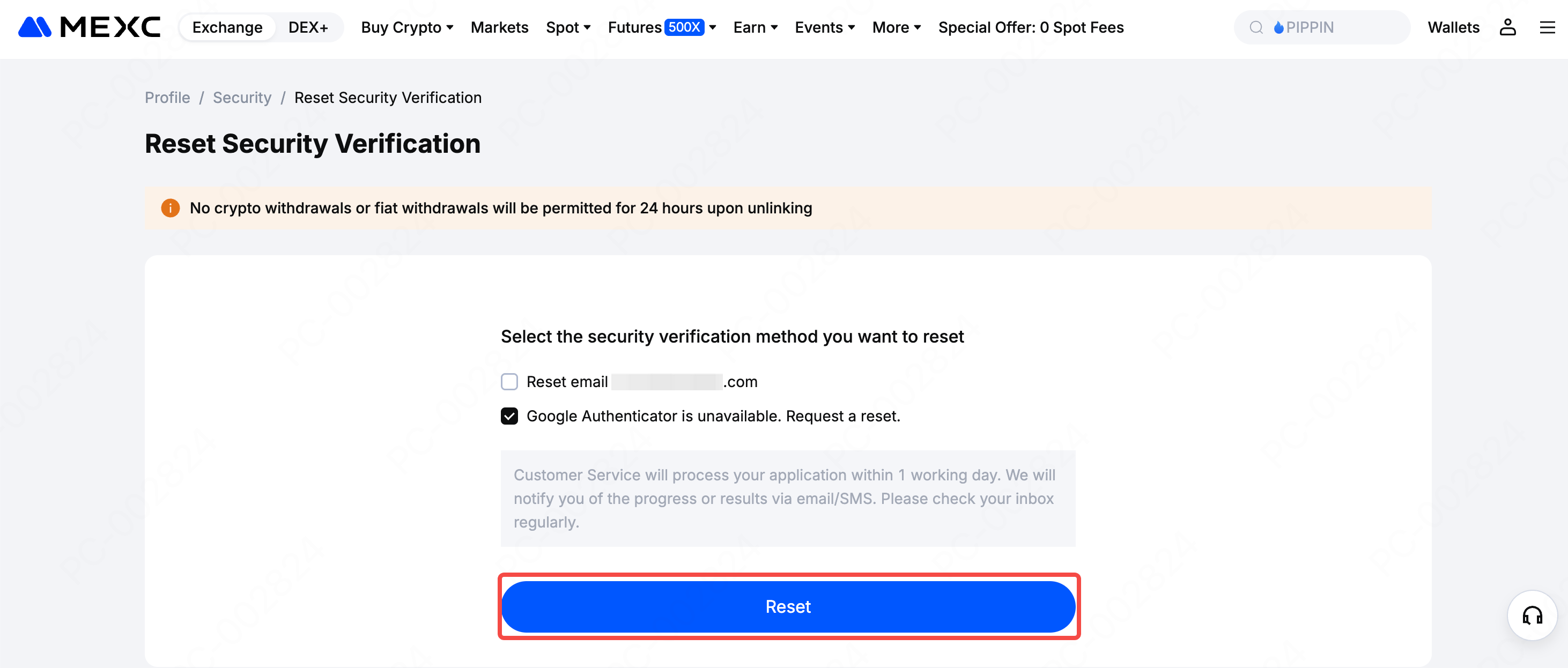Screen dimensions: 1568x668
Task: Click the search magnifier icon
Action: click(1256, 27)
